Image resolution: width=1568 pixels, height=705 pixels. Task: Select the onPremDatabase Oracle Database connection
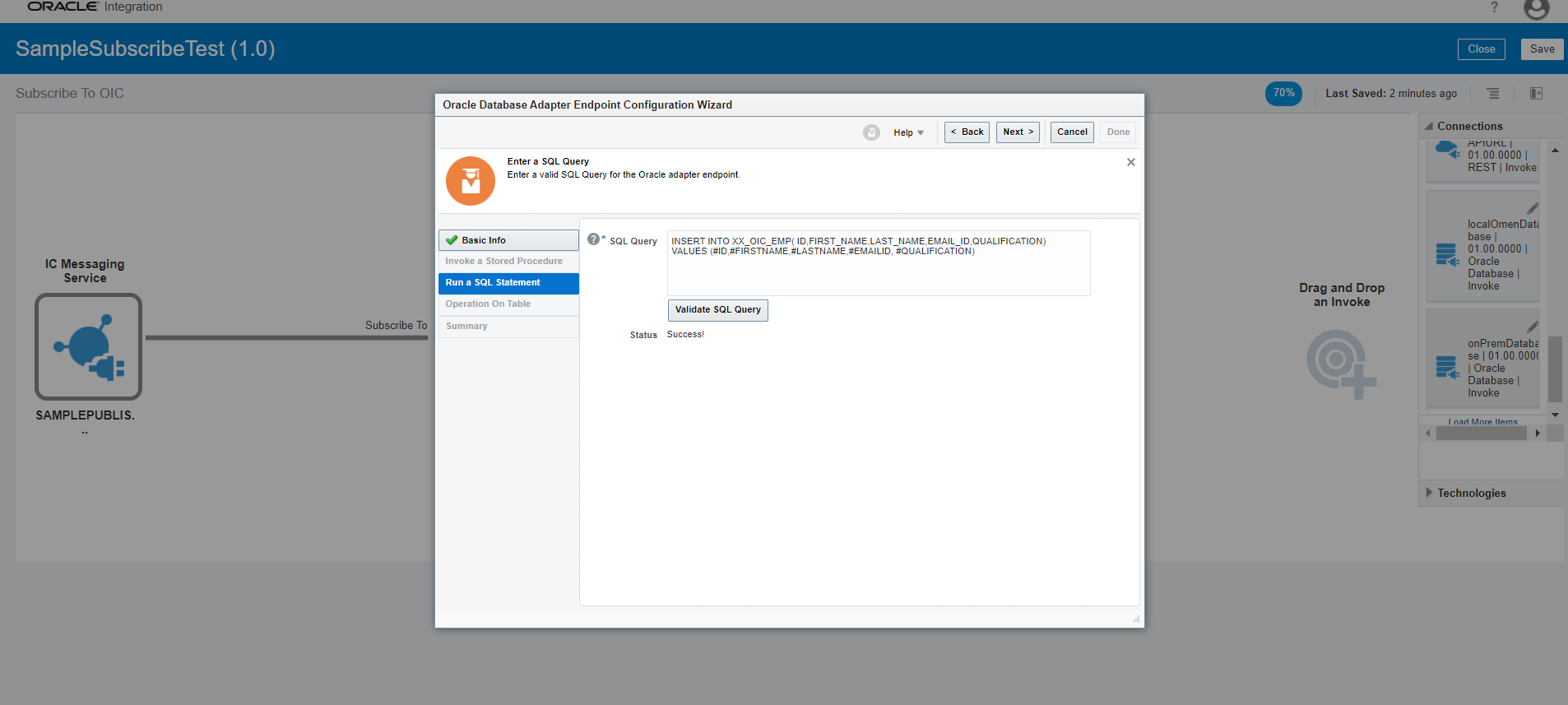(x=1482, y=359)
